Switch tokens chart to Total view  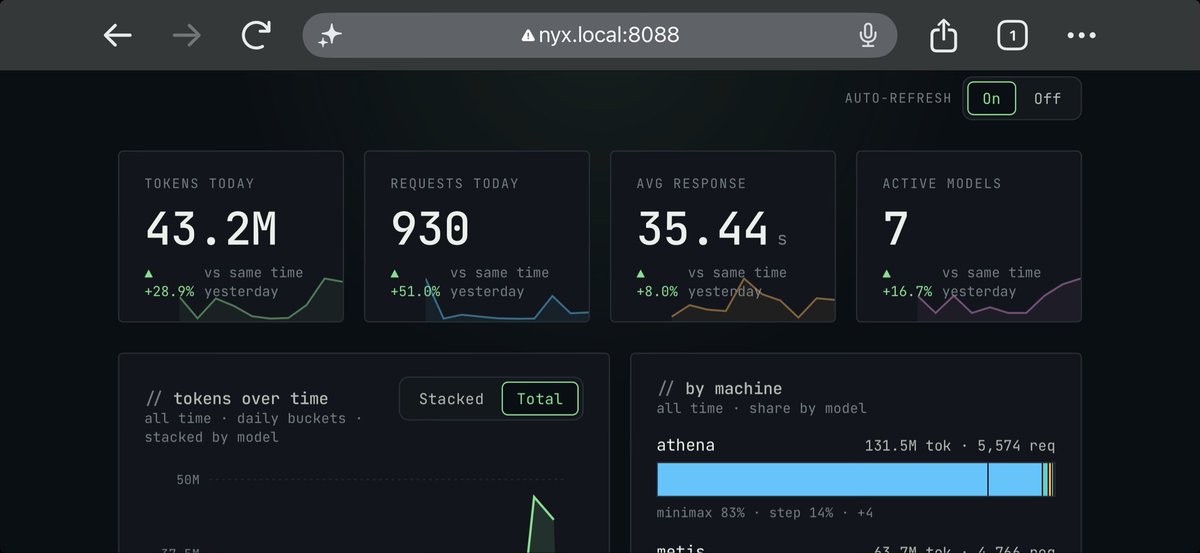tap(539, 399)
